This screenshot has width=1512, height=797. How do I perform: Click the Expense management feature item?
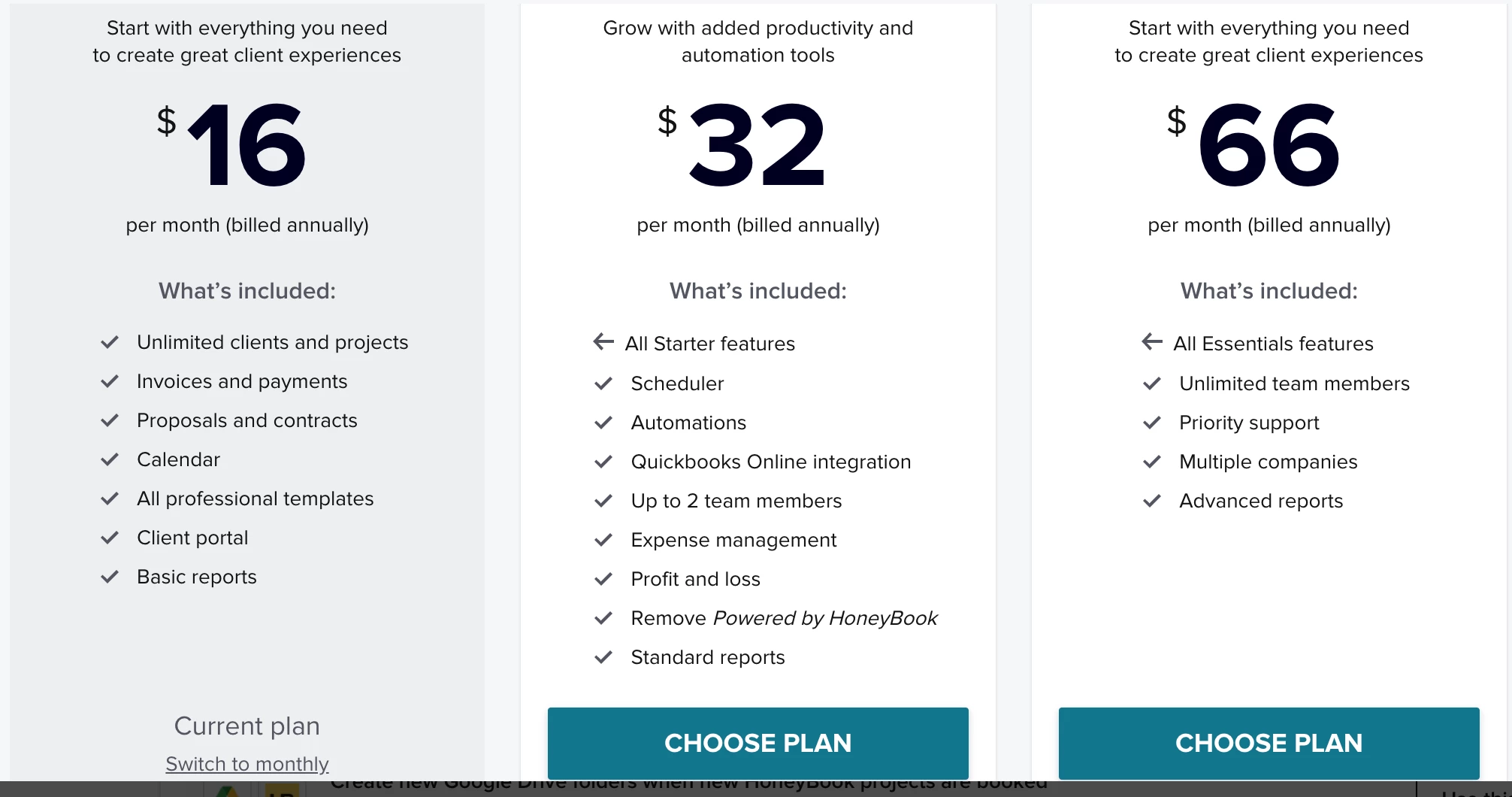click(733, 540)
